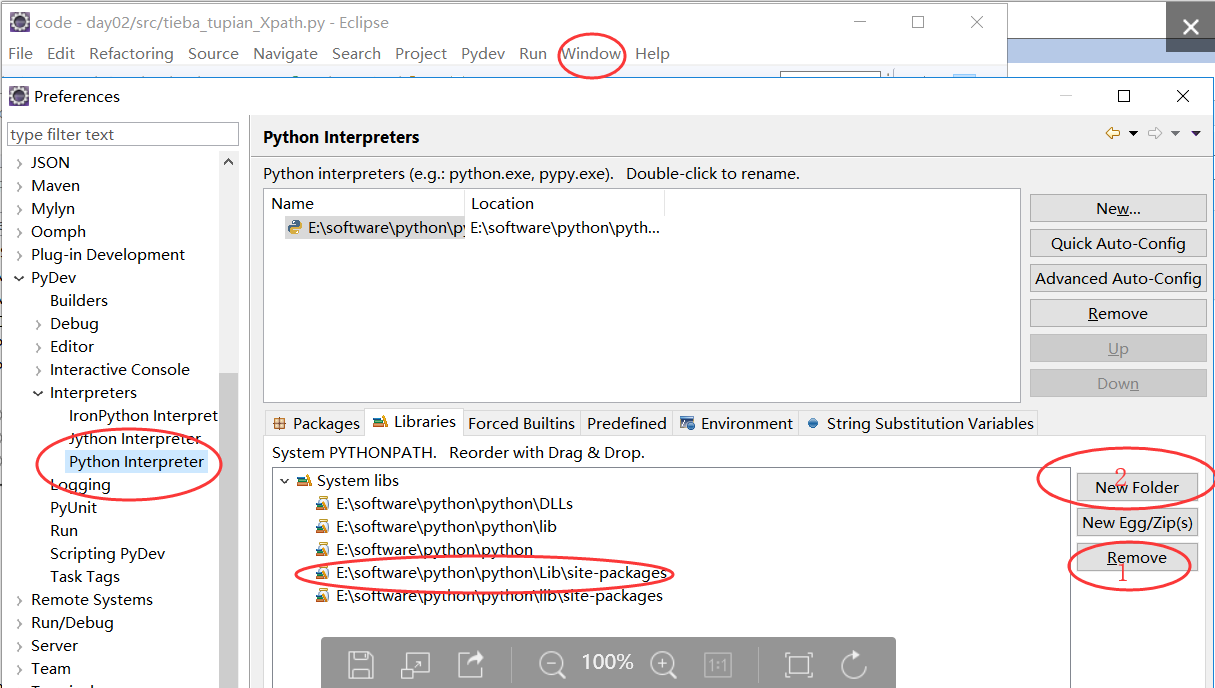1215x688 pixels.
Task: Select Logging under PyDev
Action: click(80, 485)
